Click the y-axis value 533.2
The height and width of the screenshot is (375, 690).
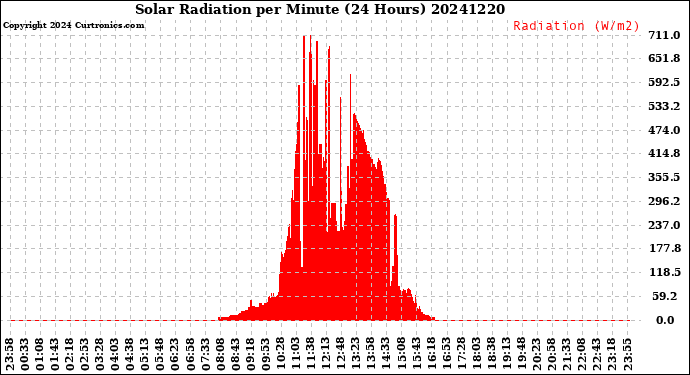click(x=664, y=107)
